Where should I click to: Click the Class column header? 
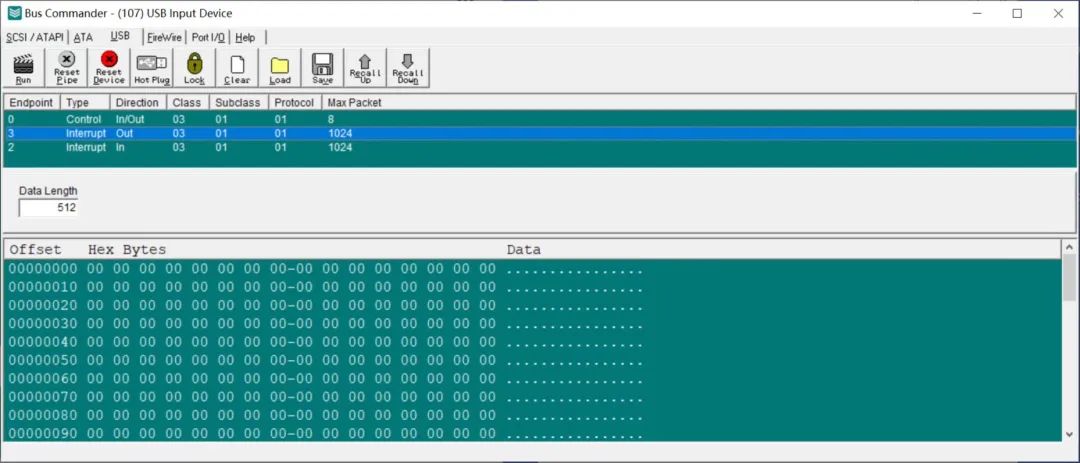point(187,103)
